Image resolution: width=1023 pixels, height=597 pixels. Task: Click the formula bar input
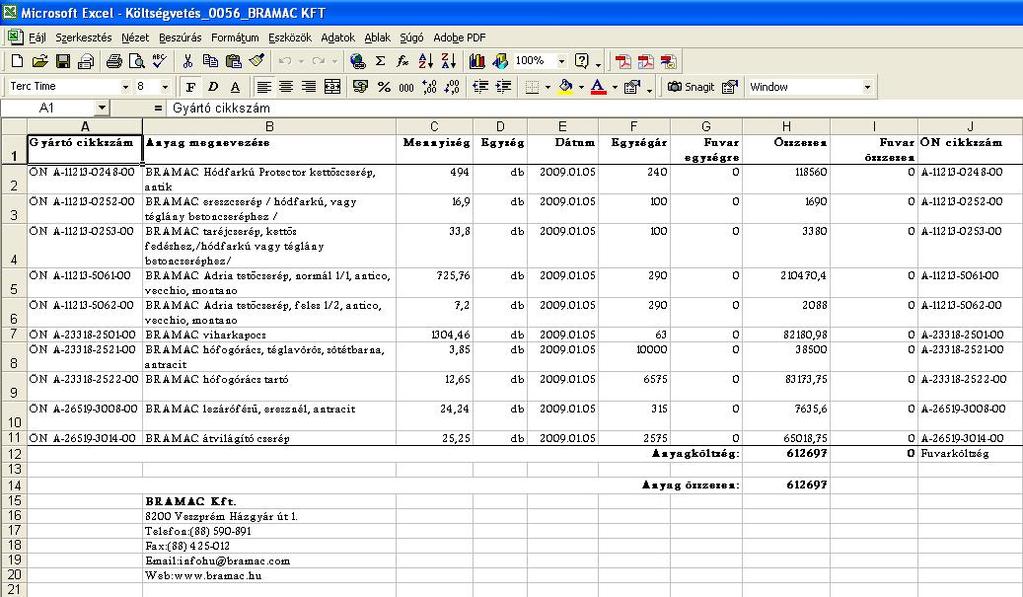(x=594, y=108)
